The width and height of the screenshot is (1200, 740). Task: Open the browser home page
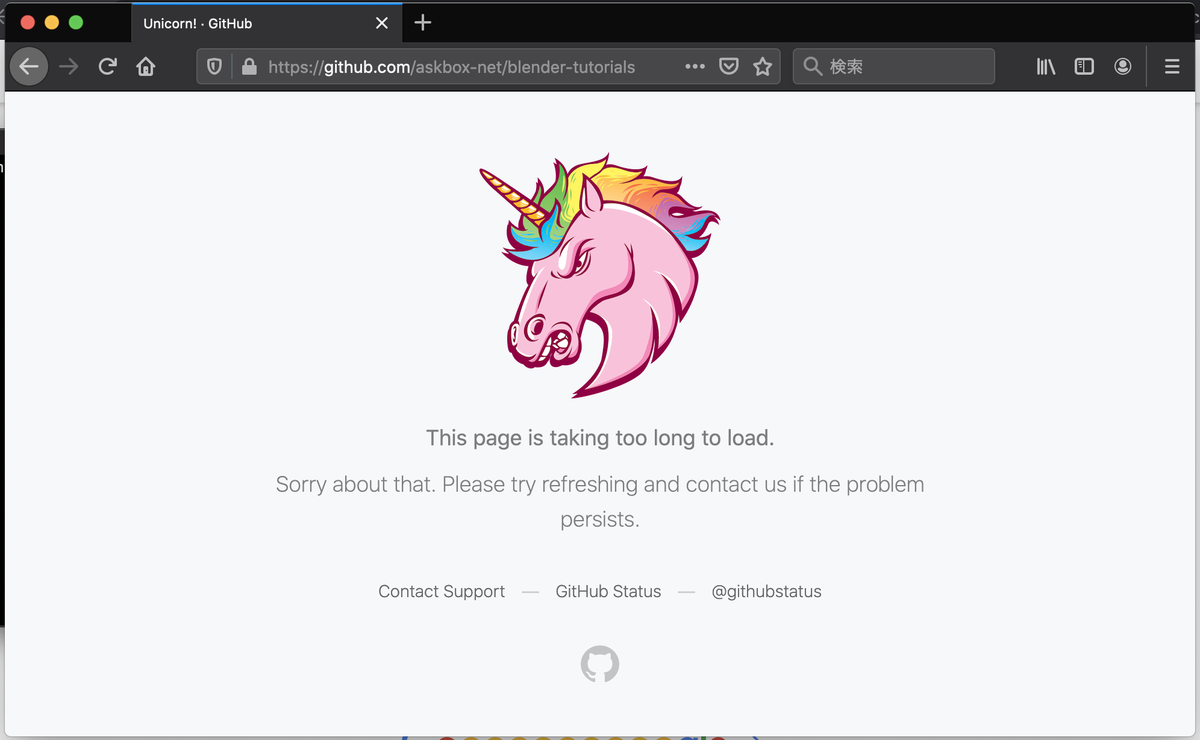coord(146,67)
